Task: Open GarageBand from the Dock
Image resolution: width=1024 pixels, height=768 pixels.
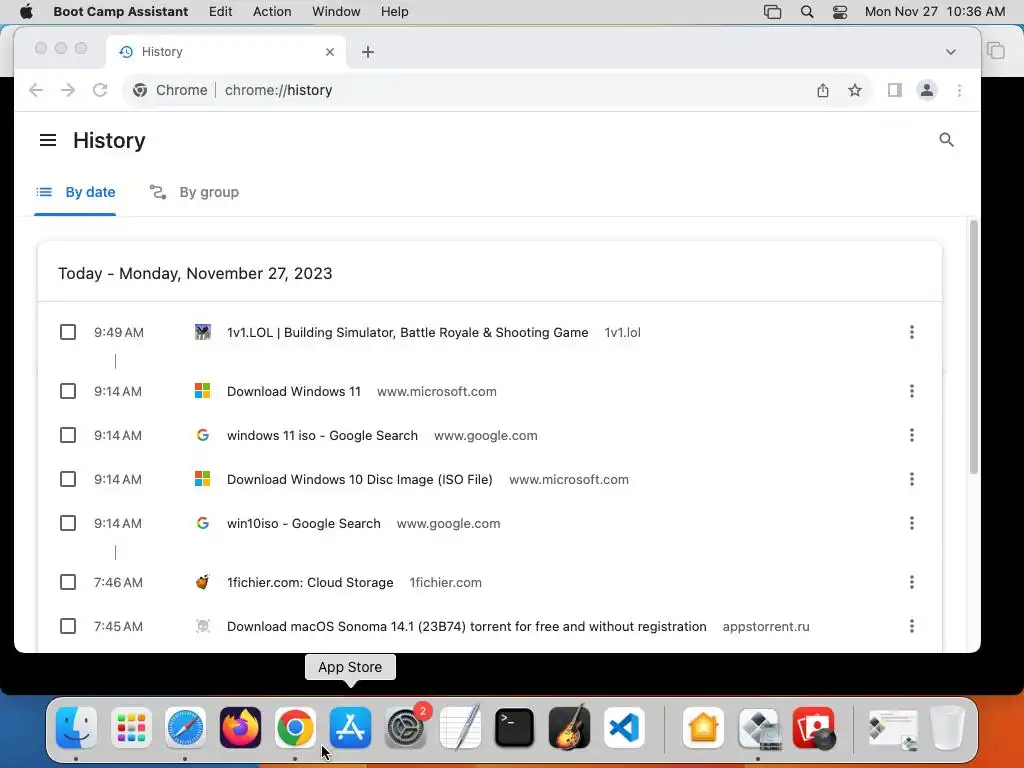Action: [x=569, y=728]
